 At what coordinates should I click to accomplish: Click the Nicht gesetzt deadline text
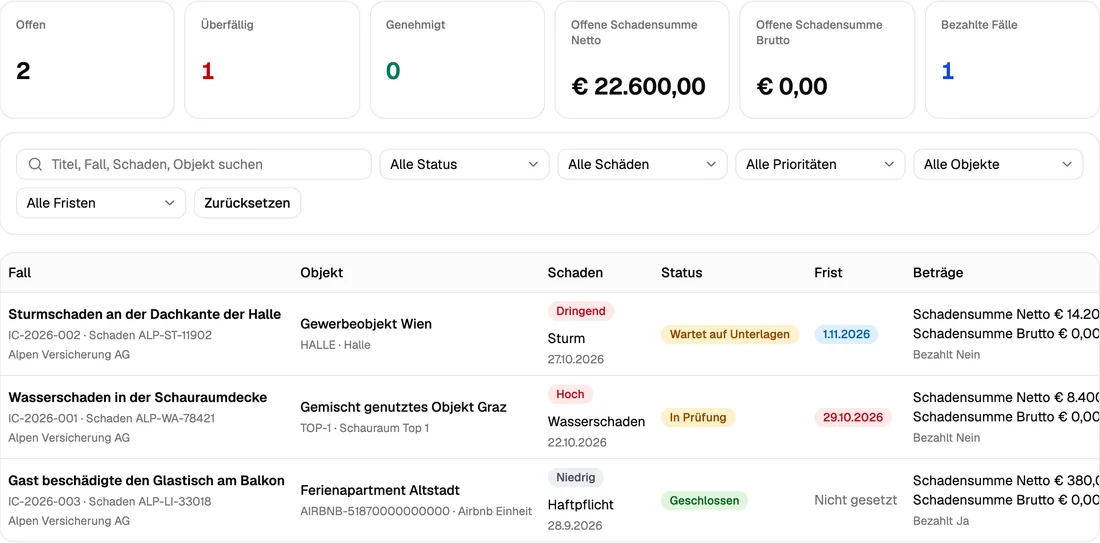(856, 500)
